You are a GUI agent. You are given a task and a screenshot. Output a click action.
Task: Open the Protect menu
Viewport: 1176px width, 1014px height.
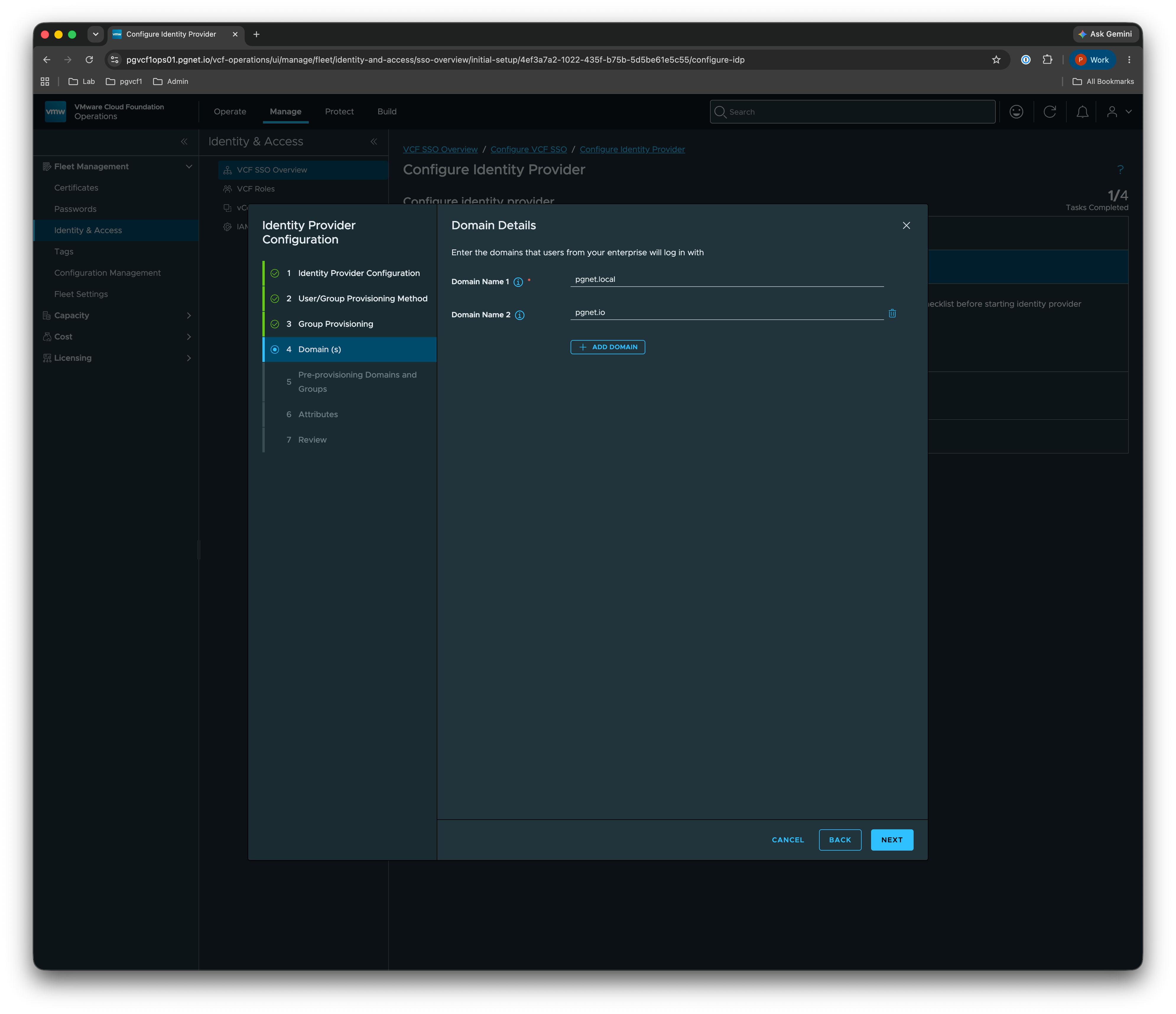click(340, 111)
